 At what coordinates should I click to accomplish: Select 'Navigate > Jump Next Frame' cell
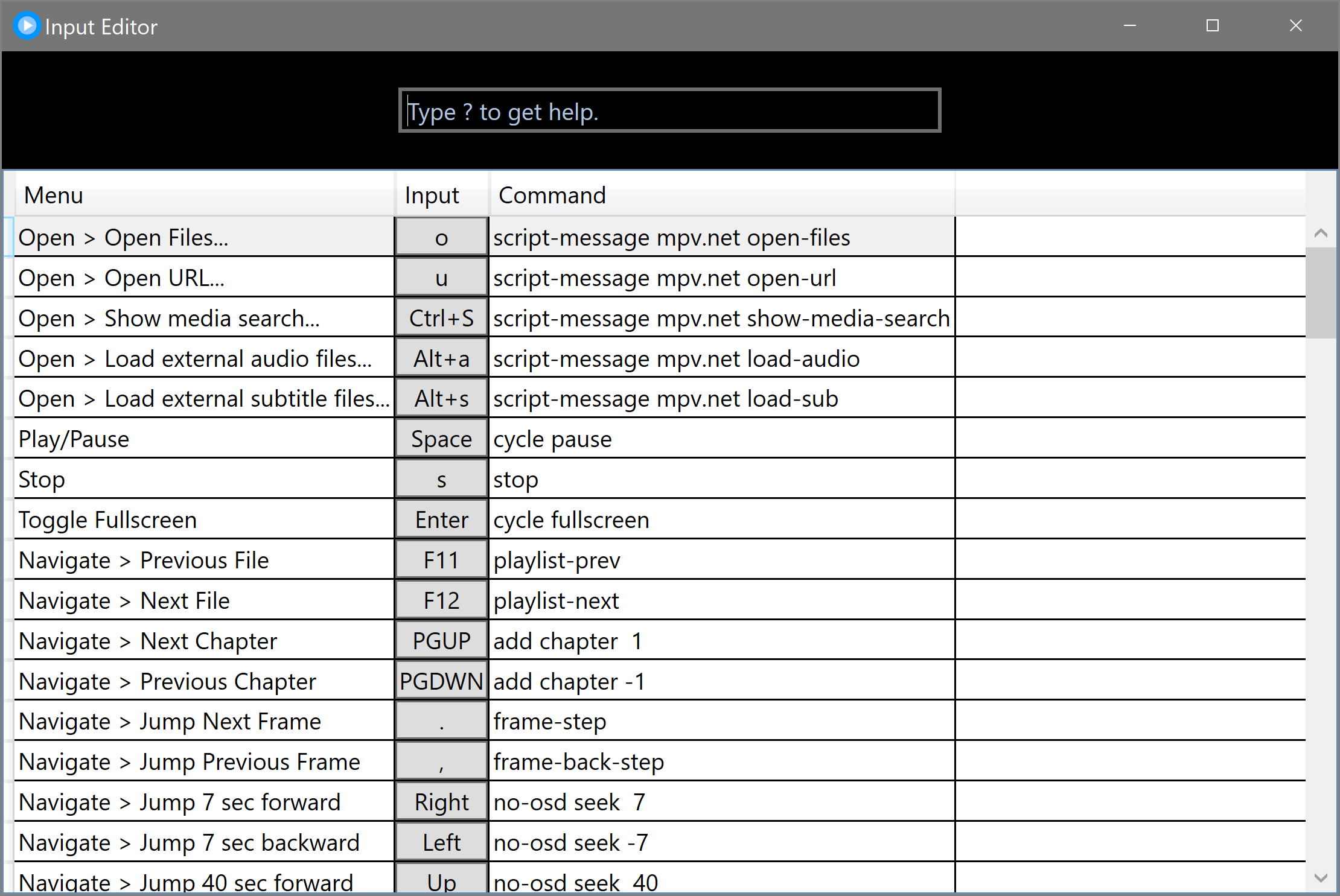tap(204, 721)
